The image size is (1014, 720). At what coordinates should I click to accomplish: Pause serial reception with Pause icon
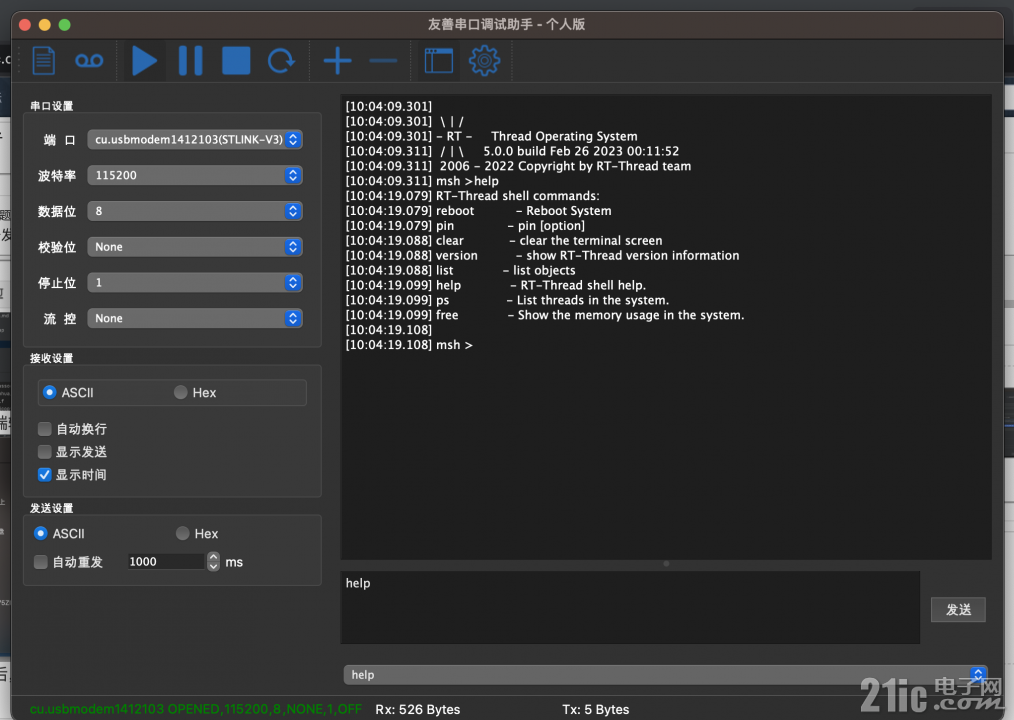pyautogui.click(x=190, y=61)
